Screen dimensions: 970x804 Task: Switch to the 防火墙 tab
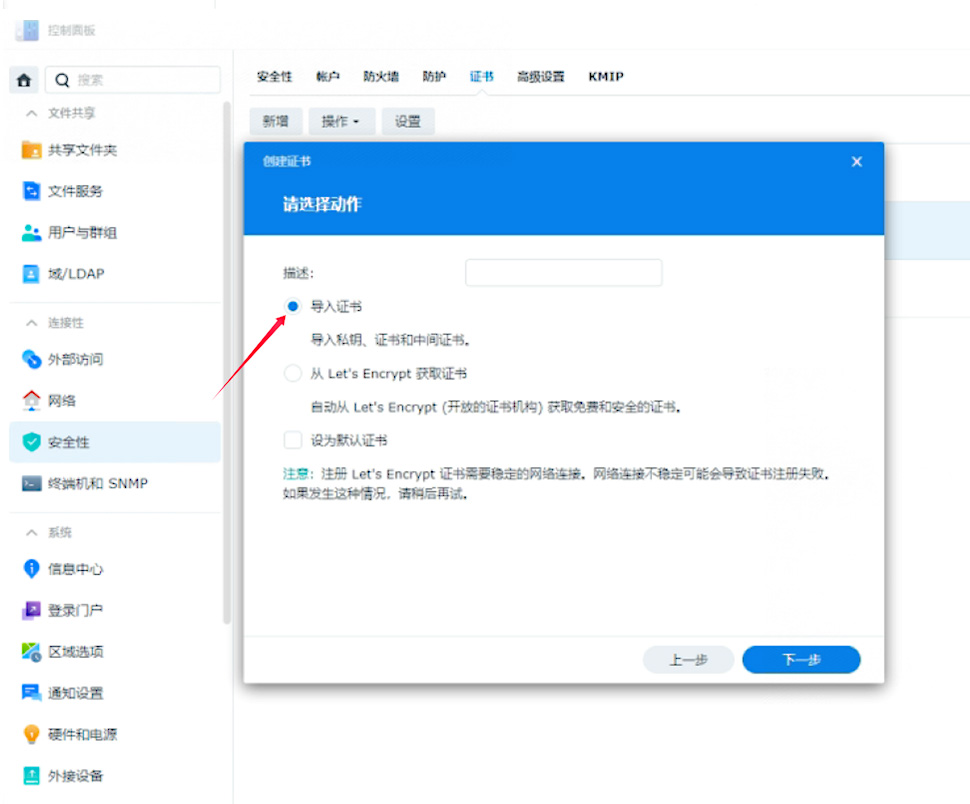(381, 76)
